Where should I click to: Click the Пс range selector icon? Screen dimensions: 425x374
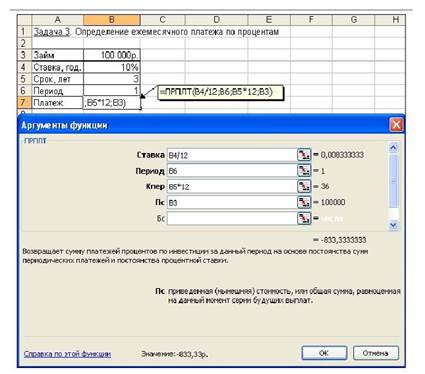tap(304, 202)
